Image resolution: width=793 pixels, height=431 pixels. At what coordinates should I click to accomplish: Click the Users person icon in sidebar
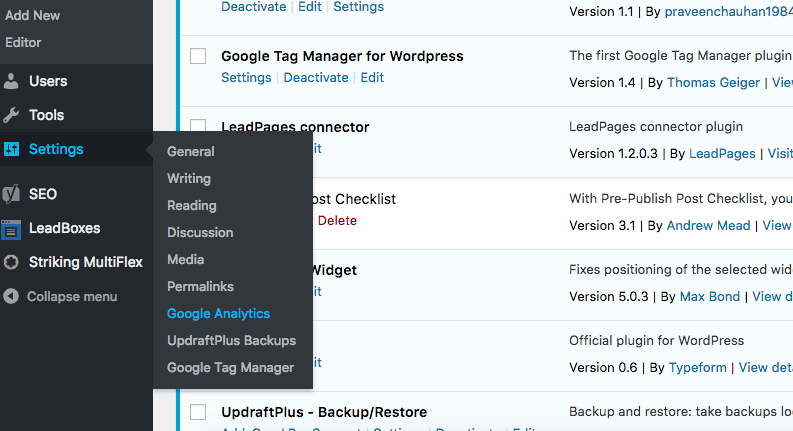tap(11, 81)
